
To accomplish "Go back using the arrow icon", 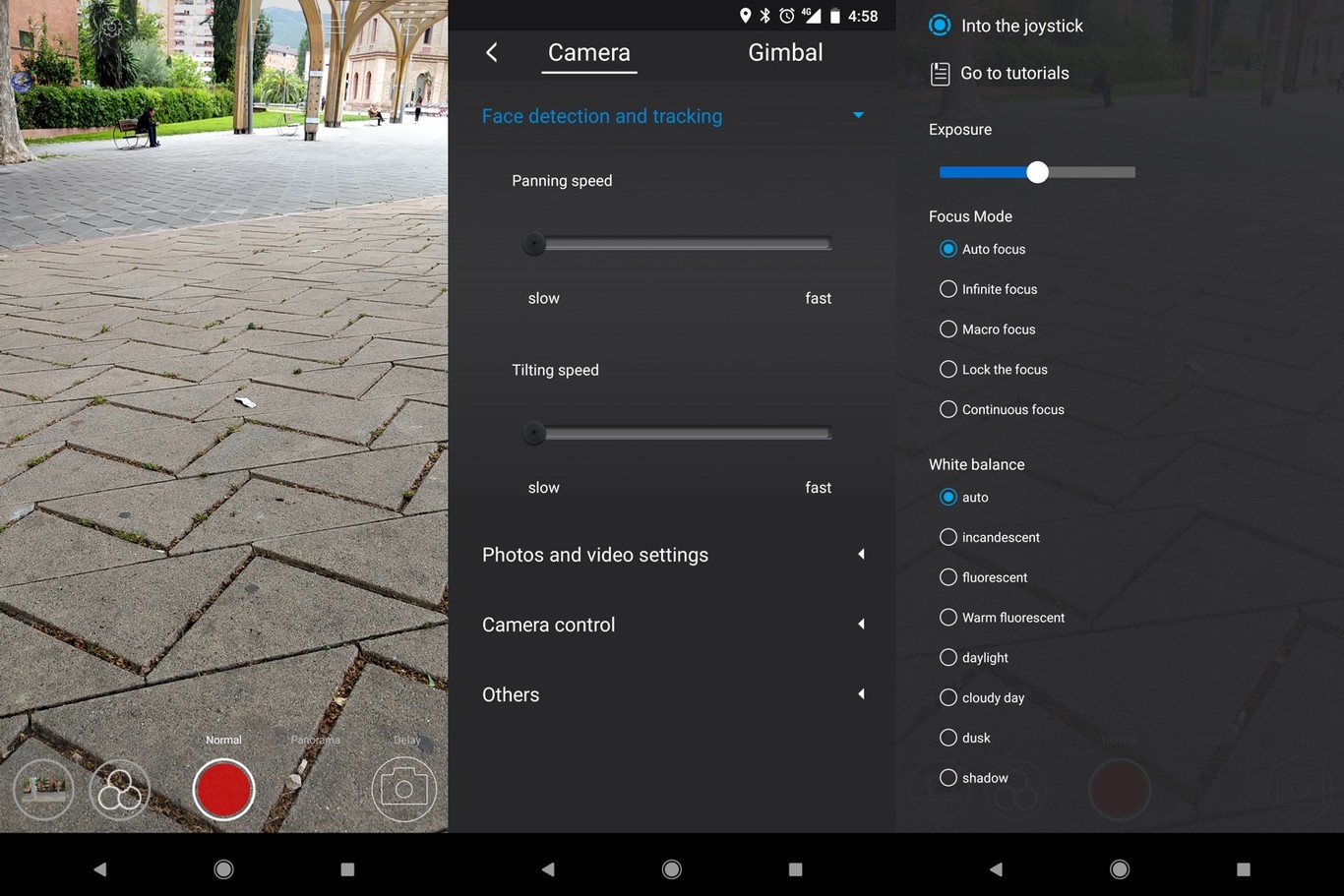I will (492, 53).
